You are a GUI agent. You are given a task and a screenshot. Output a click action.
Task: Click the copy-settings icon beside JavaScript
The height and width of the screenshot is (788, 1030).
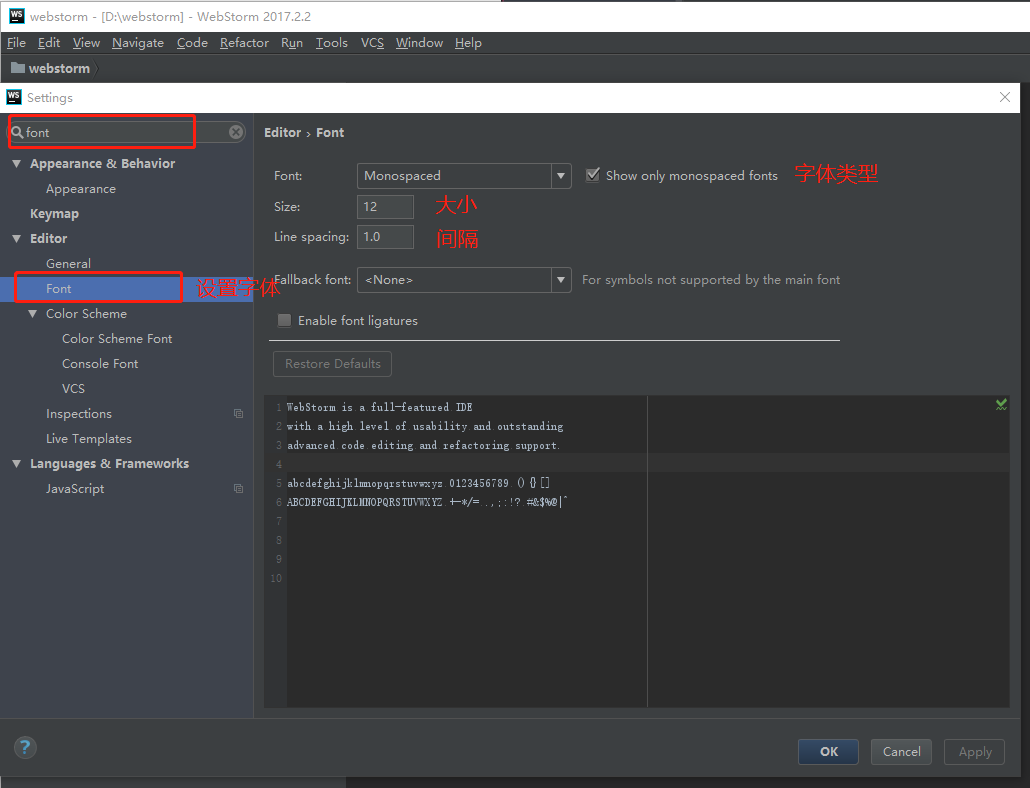click(238, 488)
